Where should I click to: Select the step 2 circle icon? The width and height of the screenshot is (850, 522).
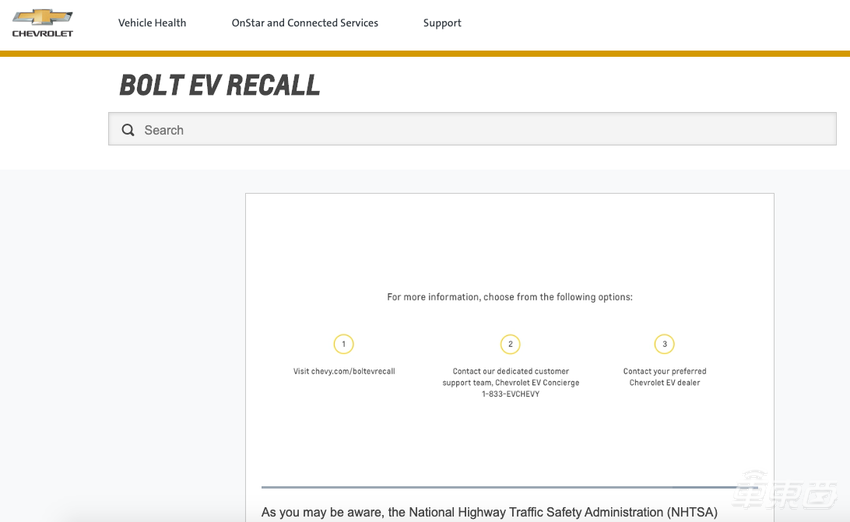tap(510, 344)
